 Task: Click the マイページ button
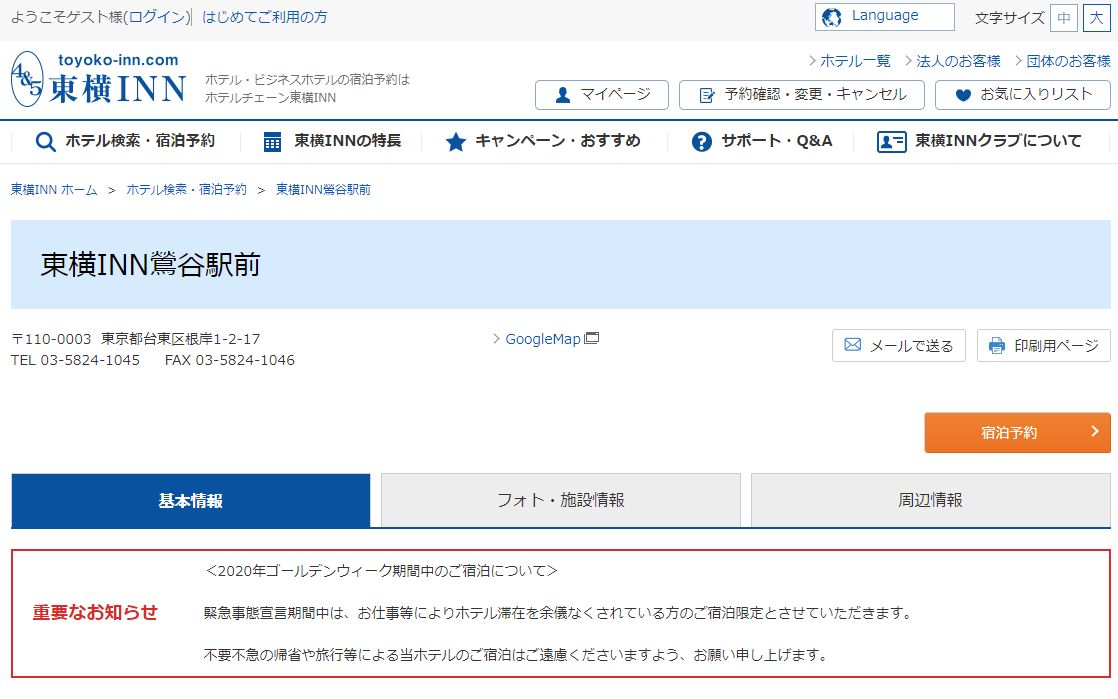click(x=602, y=95)
